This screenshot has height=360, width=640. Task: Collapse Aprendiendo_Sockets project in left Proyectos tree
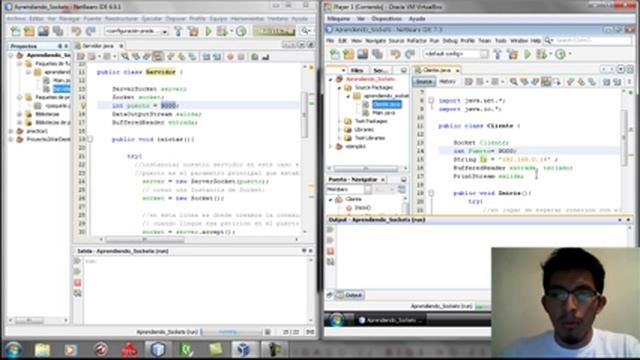point(11,55)
